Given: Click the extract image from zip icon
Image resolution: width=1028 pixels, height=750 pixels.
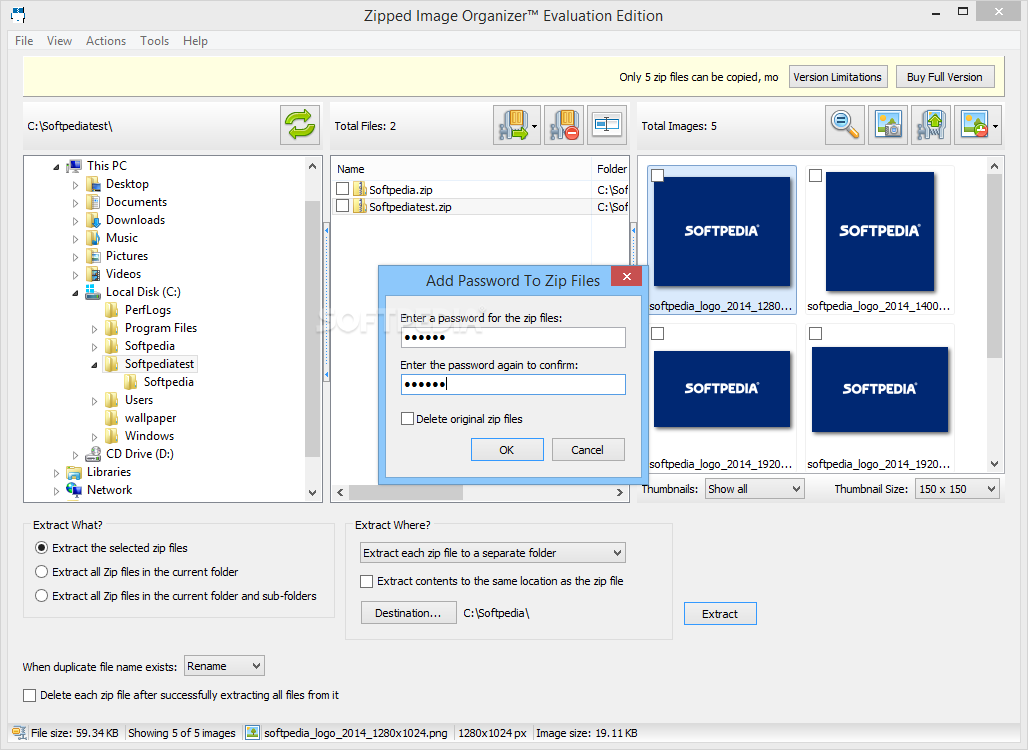Looking at the screenshot, I should coord(931,125).
